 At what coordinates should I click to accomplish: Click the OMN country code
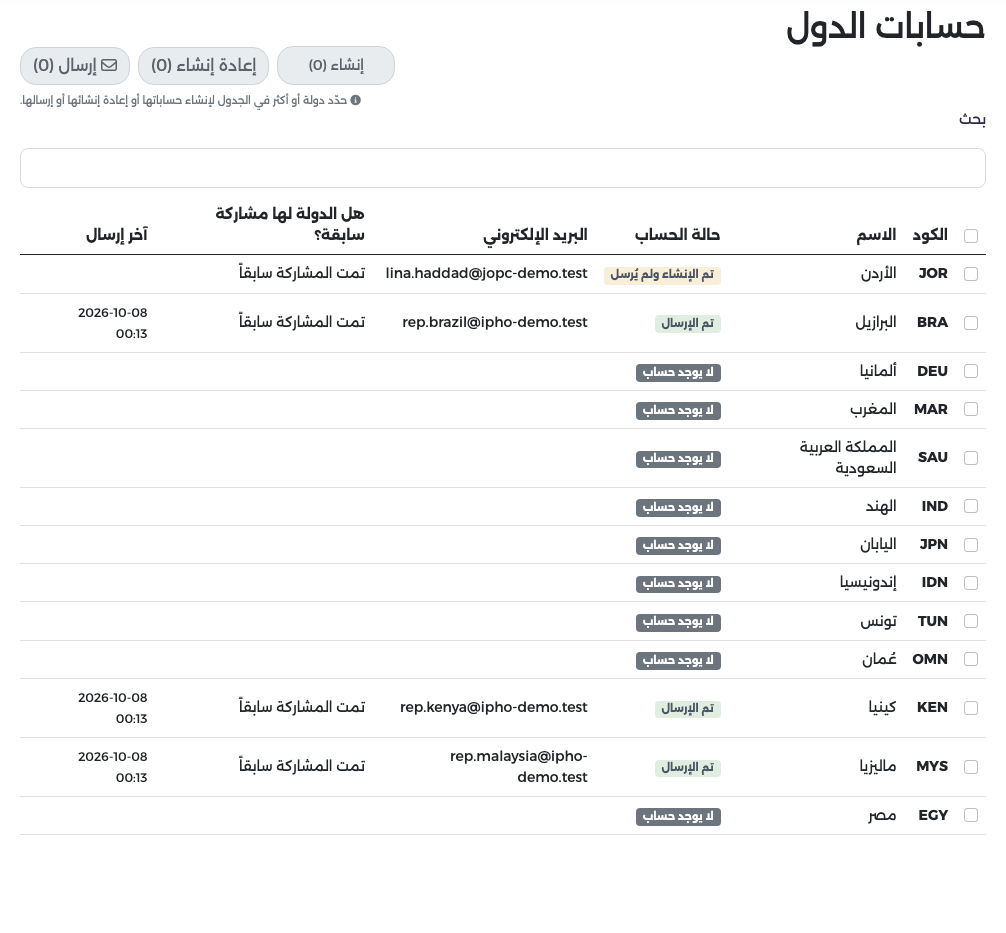930,659
